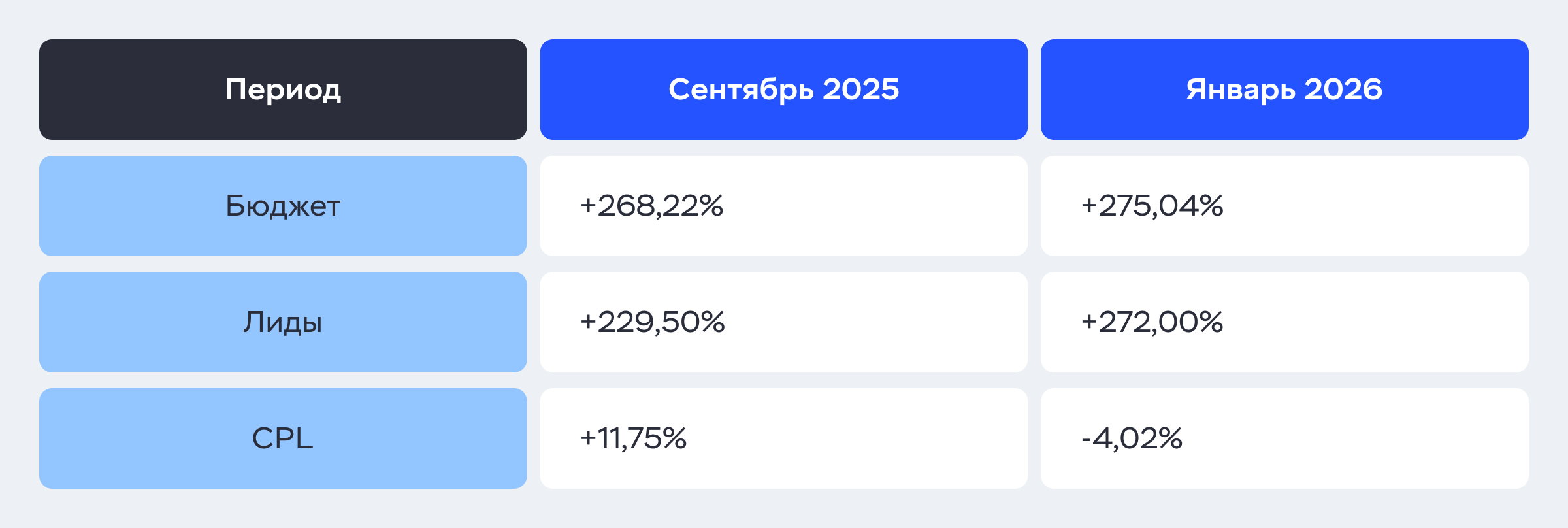
Task: Click the -4,02% CPL value
Action: 1132,438
